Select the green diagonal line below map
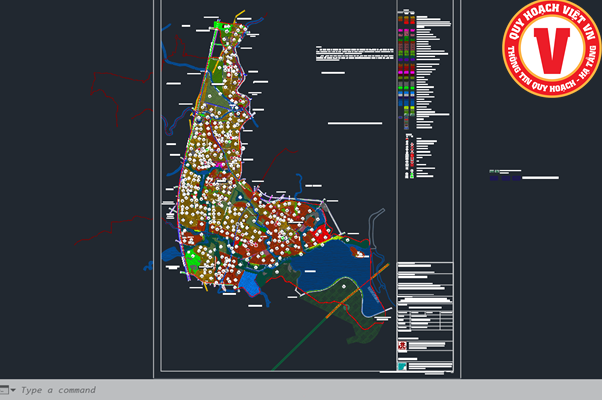The image size is (602, 400). [290, 340]
